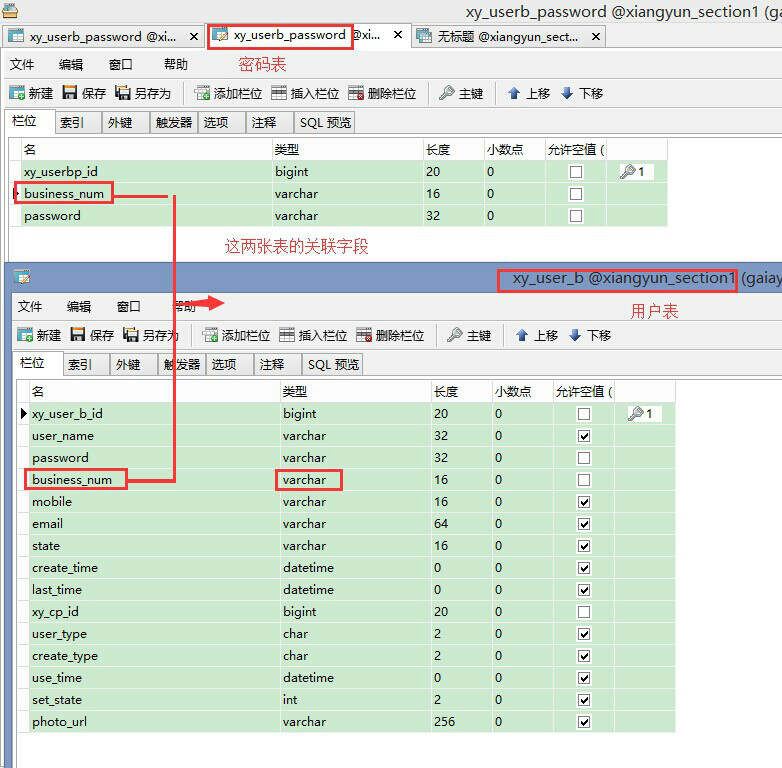This screenshot has width=782, height=768.
Task: Open type cell of business_num in xy_user_b
Action: point(309,480)
